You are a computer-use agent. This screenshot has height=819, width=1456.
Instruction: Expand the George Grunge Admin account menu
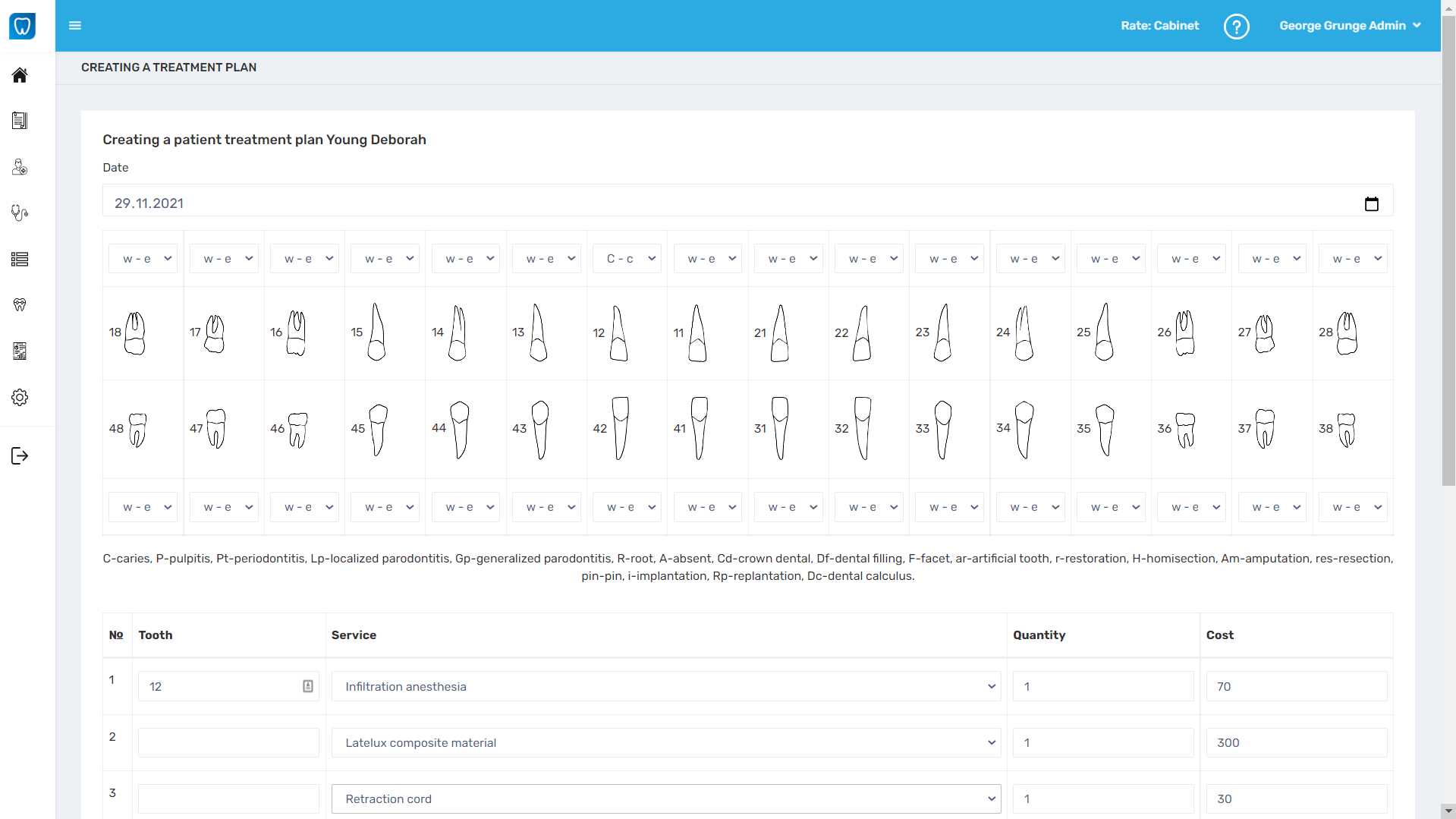tap(1351, 25)
